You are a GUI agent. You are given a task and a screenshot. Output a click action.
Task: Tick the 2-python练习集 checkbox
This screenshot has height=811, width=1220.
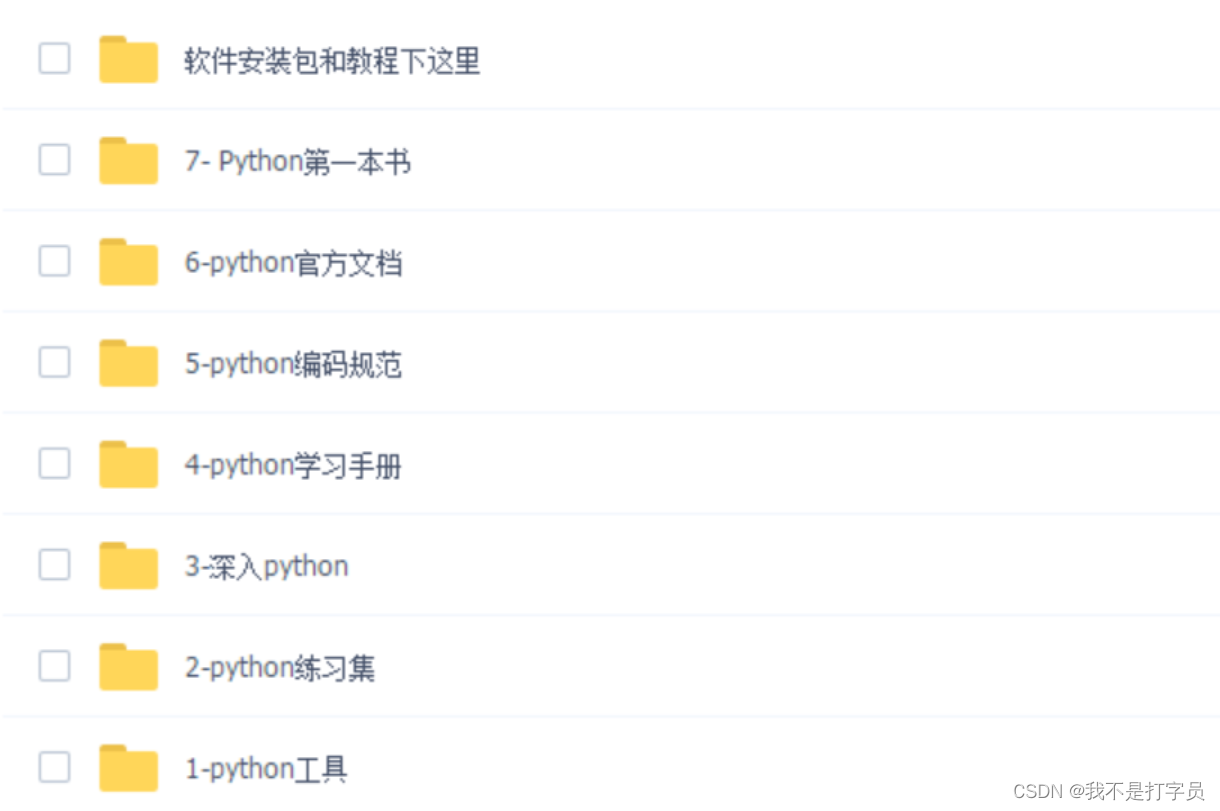click(54, 666)
